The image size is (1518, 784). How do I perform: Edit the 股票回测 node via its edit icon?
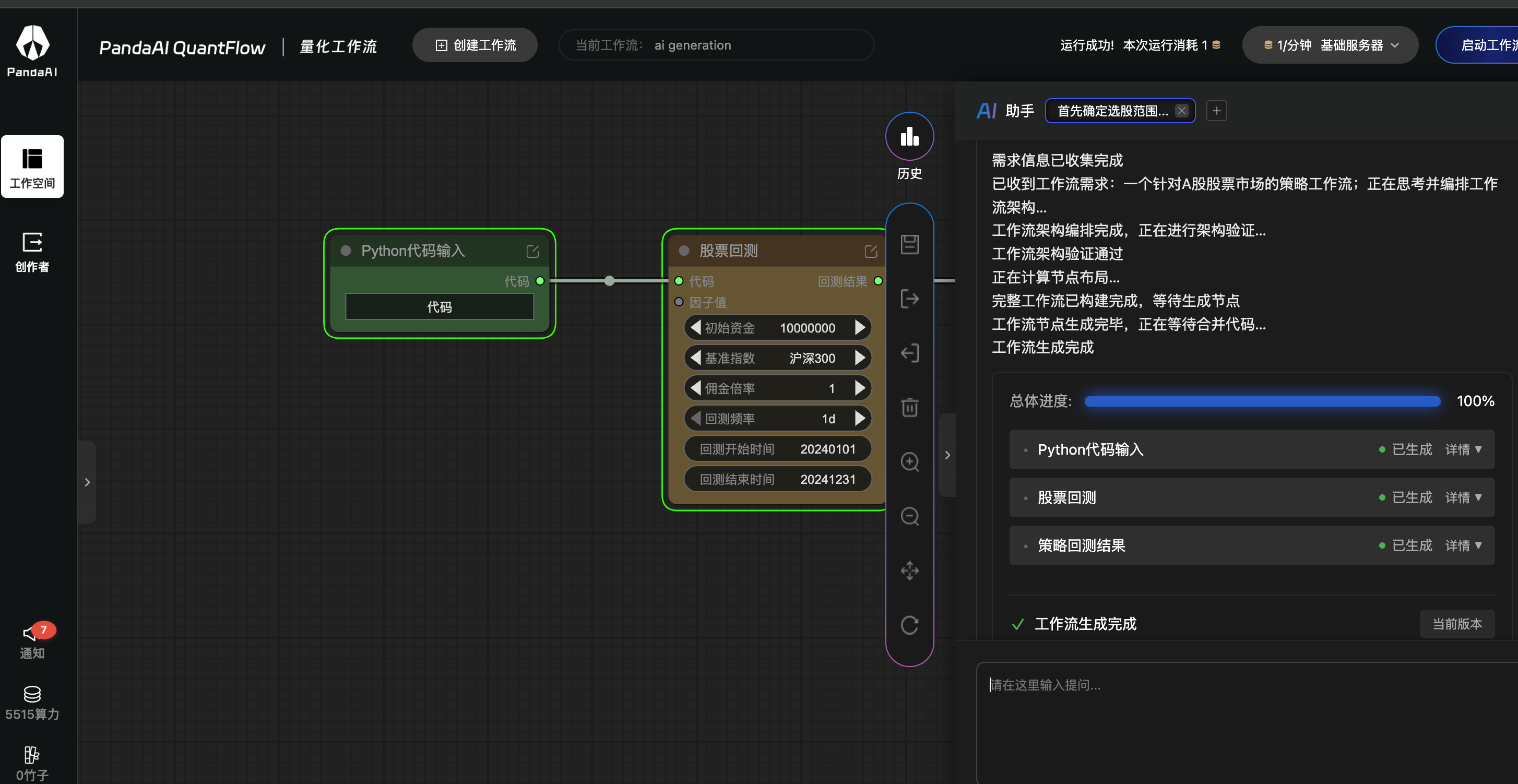tap(871, 252)
